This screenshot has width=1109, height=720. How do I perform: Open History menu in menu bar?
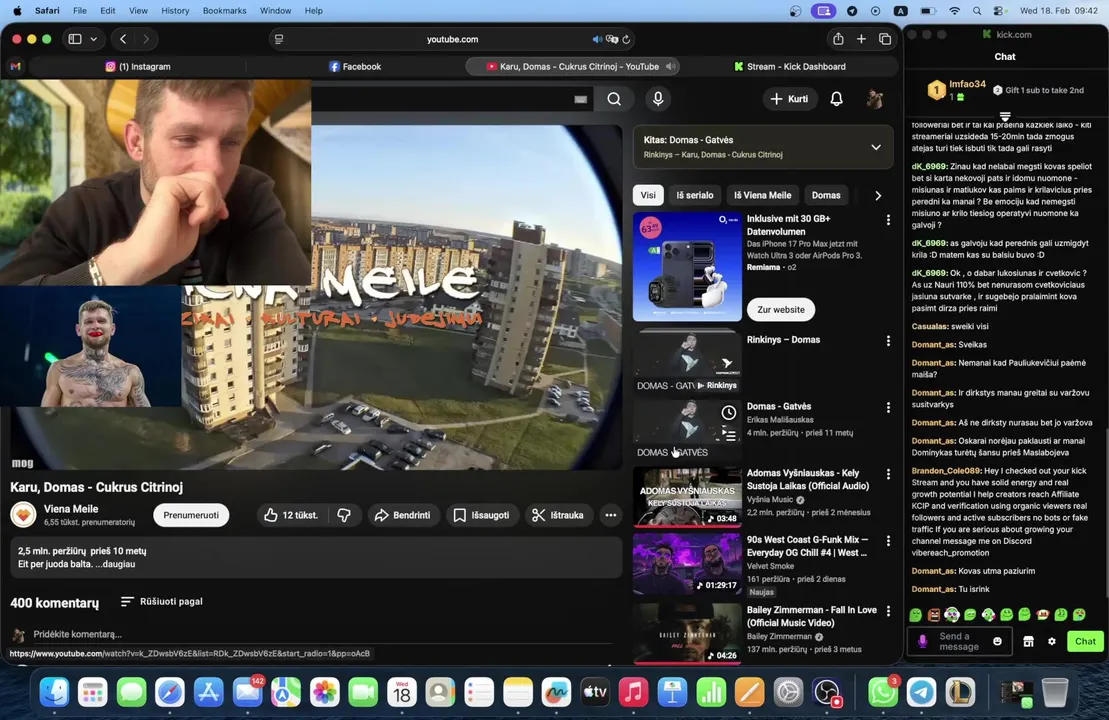(x=175, y=11)
